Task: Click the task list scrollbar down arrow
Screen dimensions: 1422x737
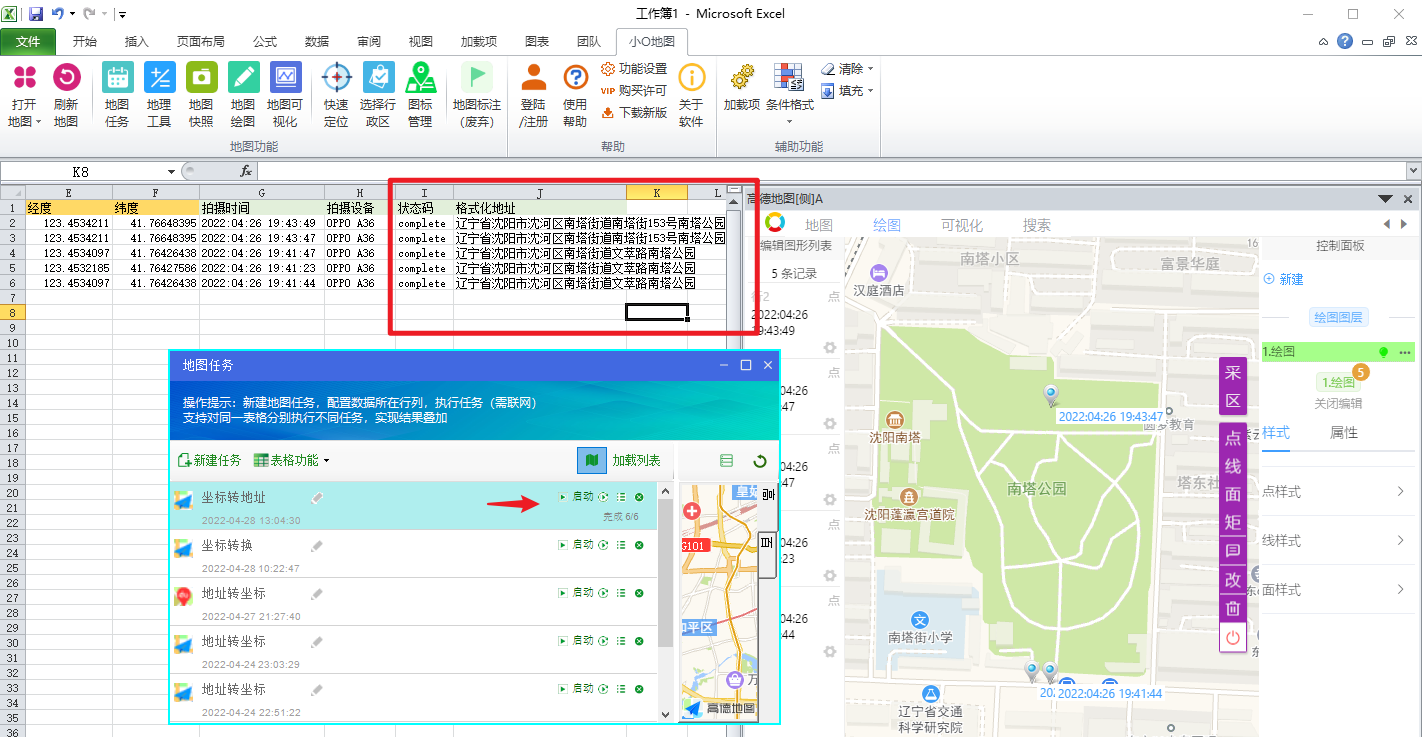Action: [665, 714]
